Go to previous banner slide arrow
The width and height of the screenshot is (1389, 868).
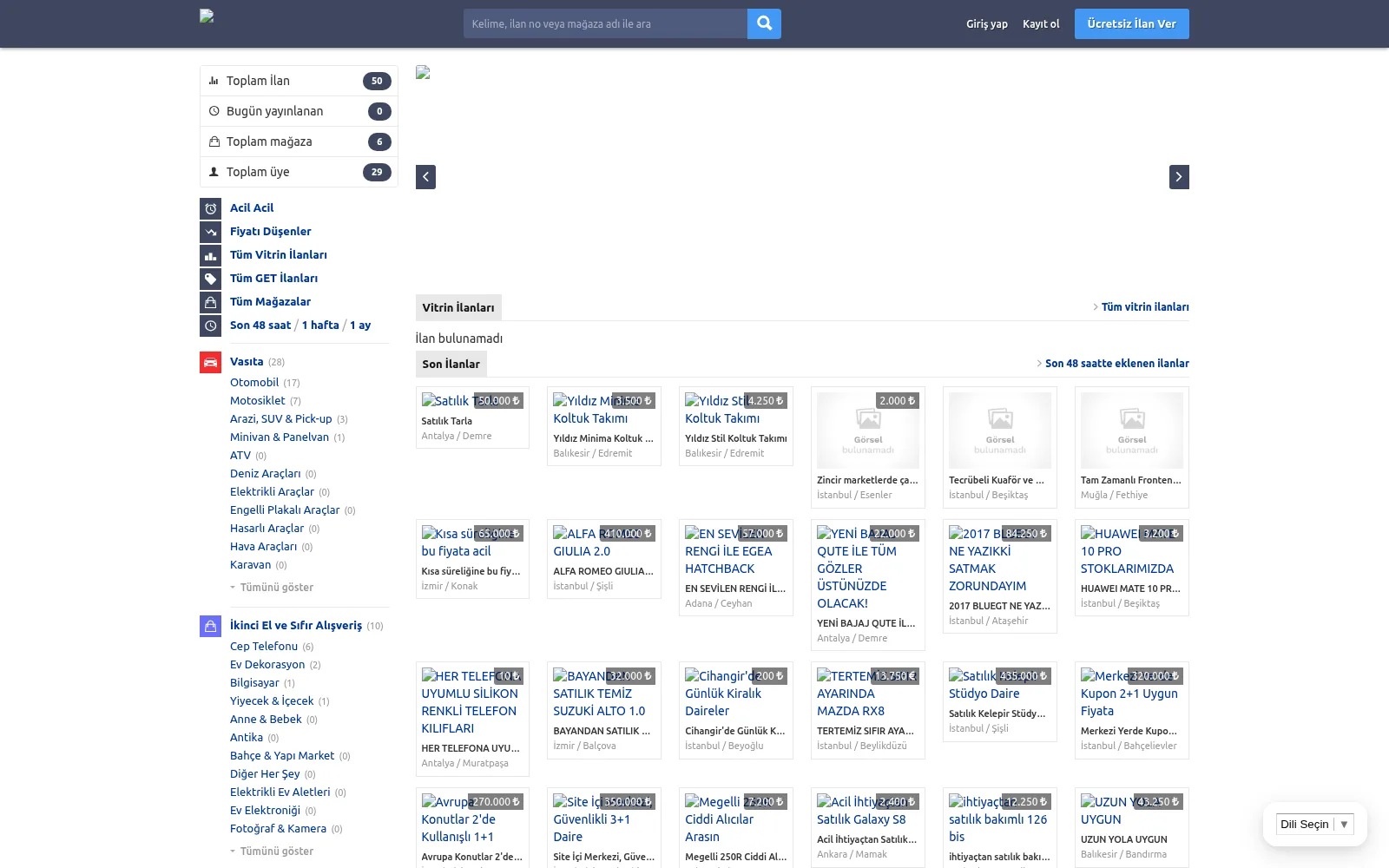click(x=425, y=177)
